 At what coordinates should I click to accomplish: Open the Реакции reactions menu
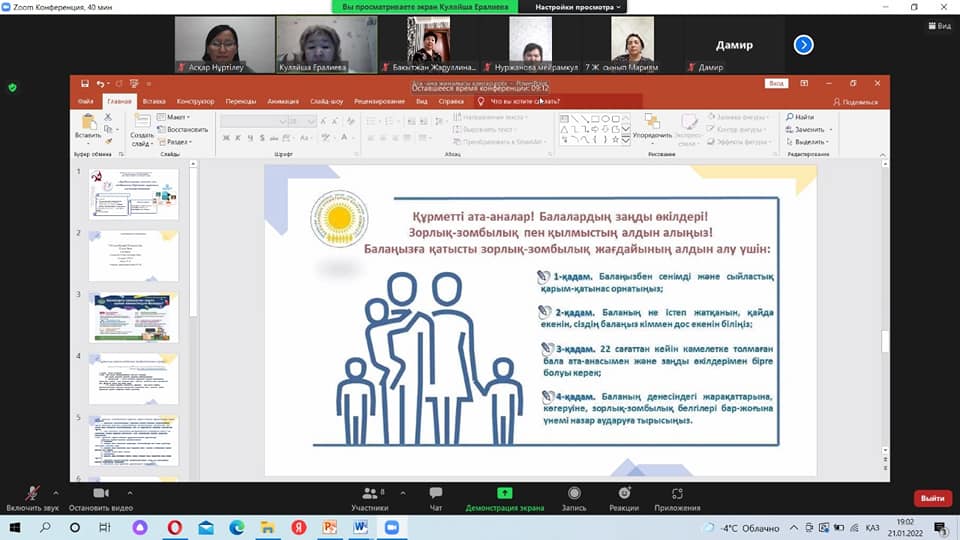(x=624, y=495)
